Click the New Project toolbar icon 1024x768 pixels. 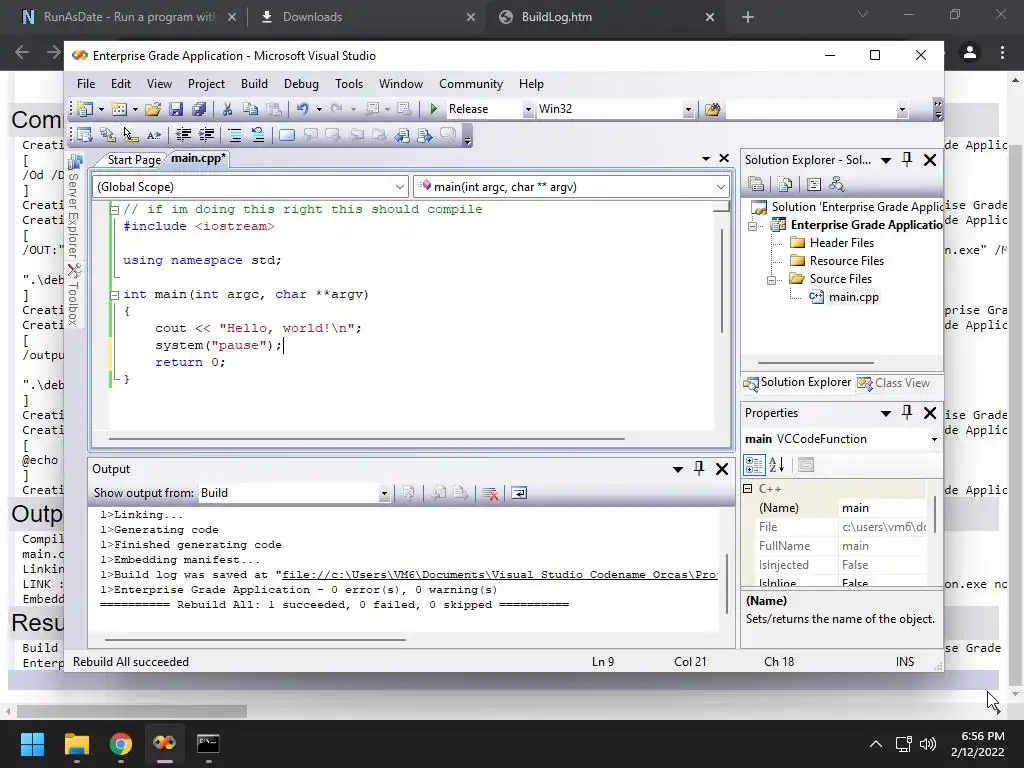[x=86, y=109]
